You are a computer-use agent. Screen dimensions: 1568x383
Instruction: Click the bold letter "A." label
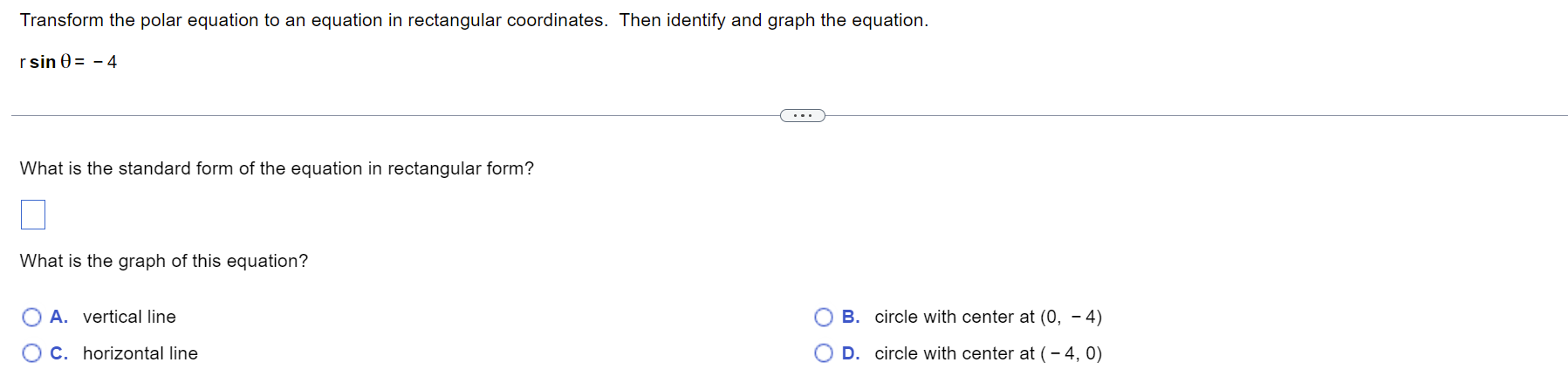tap(59, 317)
